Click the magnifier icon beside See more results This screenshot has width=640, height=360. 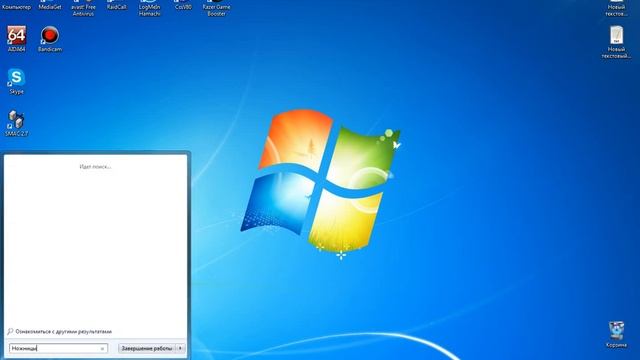click(10, 331)
